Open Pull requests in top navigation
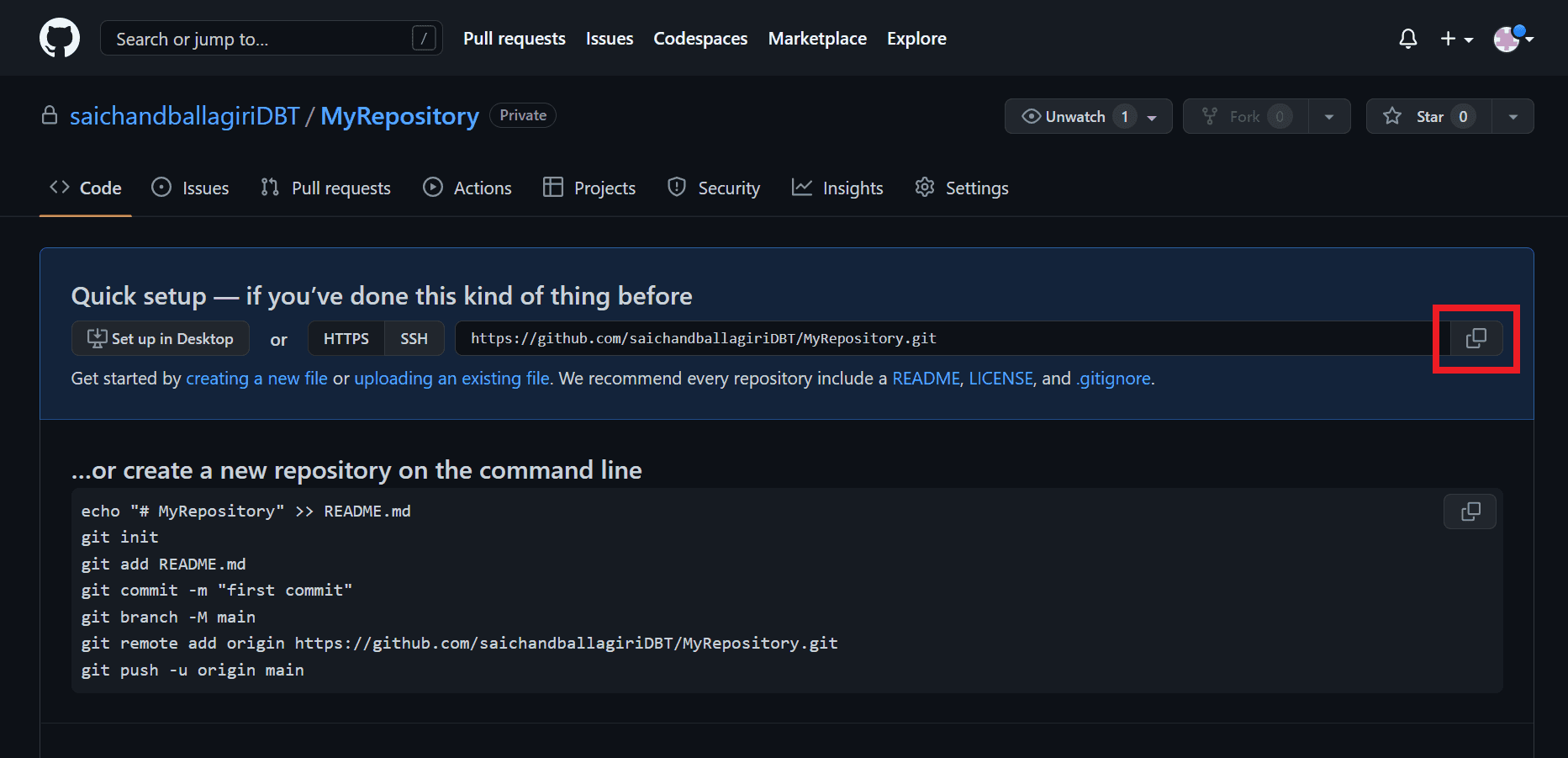 pos(515,39)
